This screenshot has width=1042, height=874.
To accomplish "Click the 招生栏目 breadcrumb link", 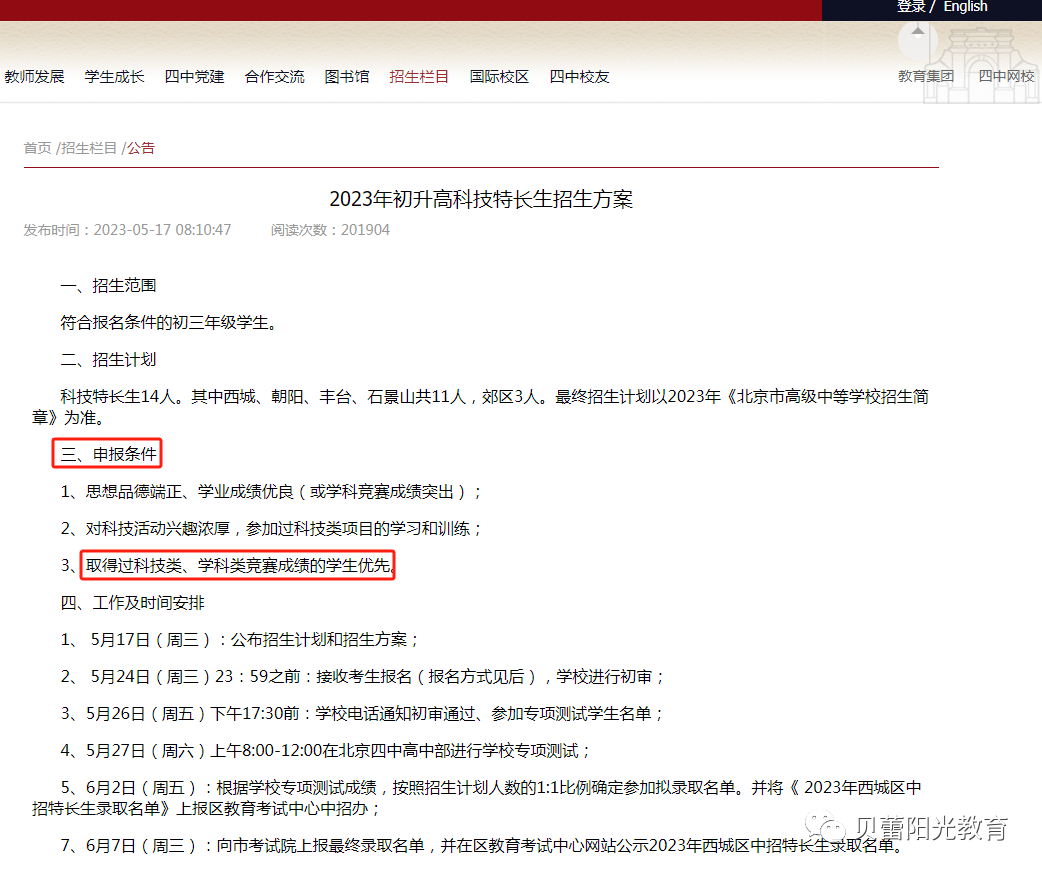I will (88, 148).
